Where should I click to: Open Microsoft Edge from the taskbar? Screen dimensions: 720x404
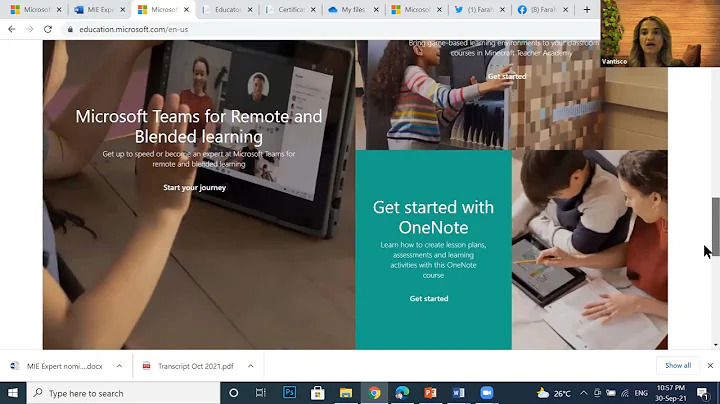[402, 393]
